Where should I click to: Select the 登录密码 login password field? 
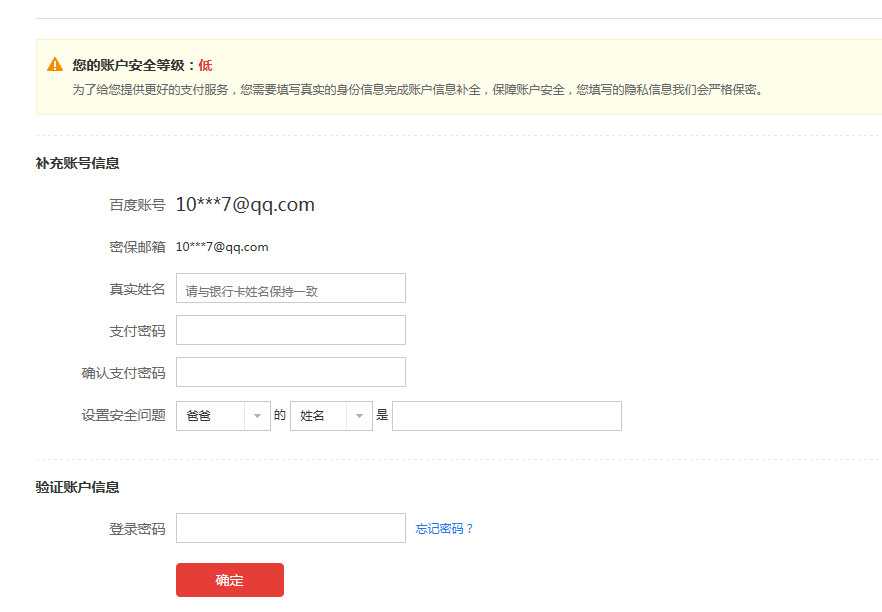290,527
